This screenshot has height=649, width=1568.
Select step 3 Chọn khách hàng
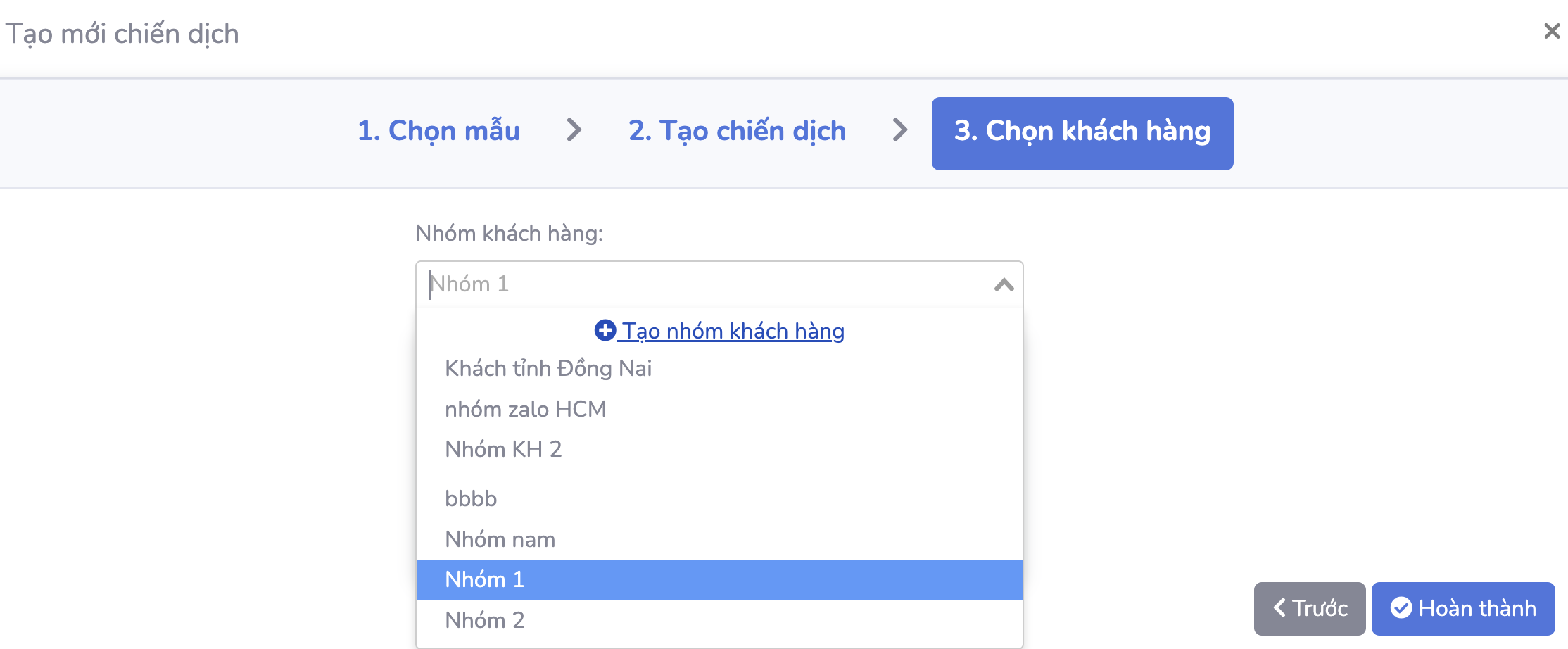pos(1082,133)
